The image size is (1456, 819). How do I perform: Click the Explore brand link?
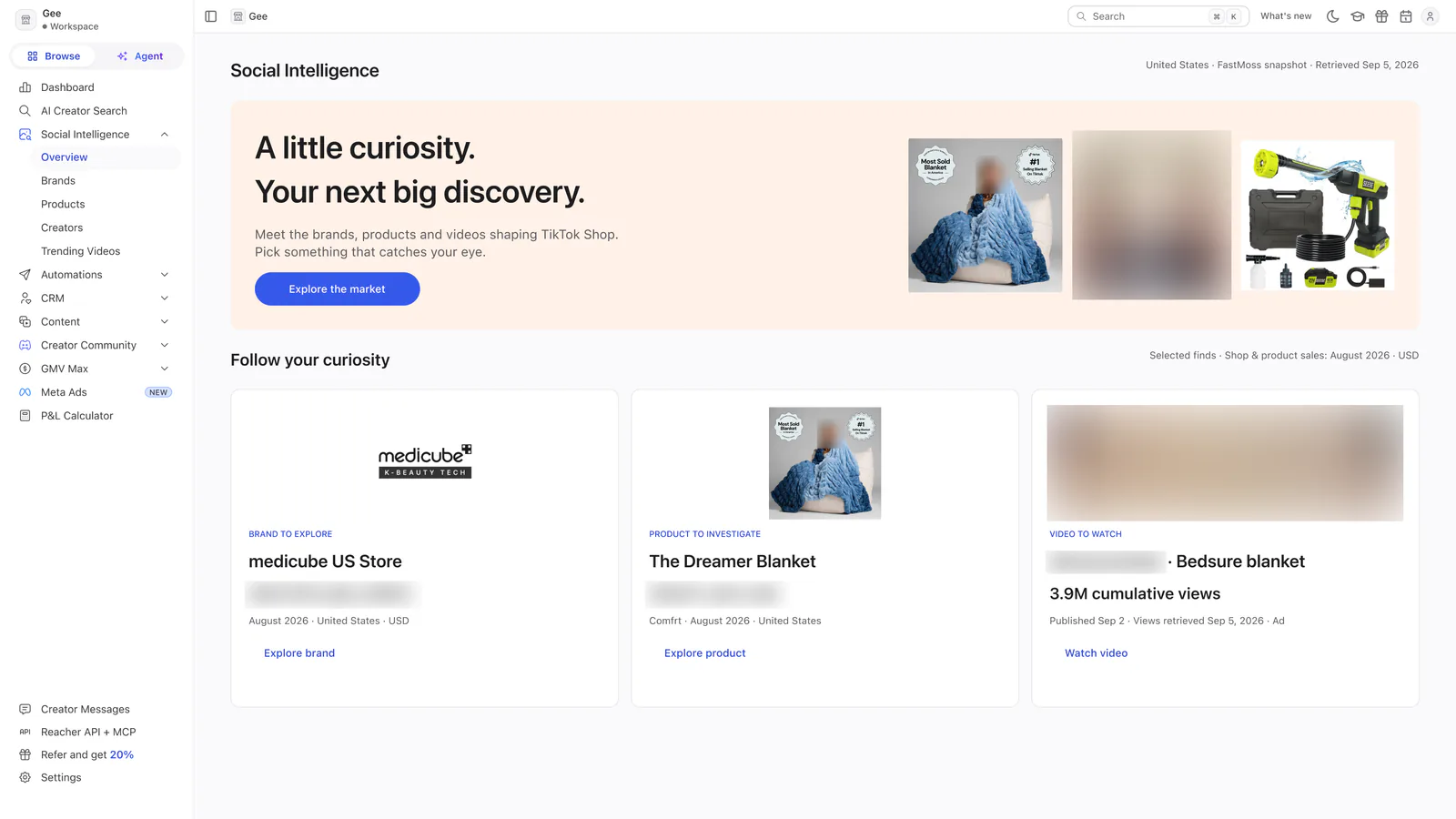[x=299, y=653]
